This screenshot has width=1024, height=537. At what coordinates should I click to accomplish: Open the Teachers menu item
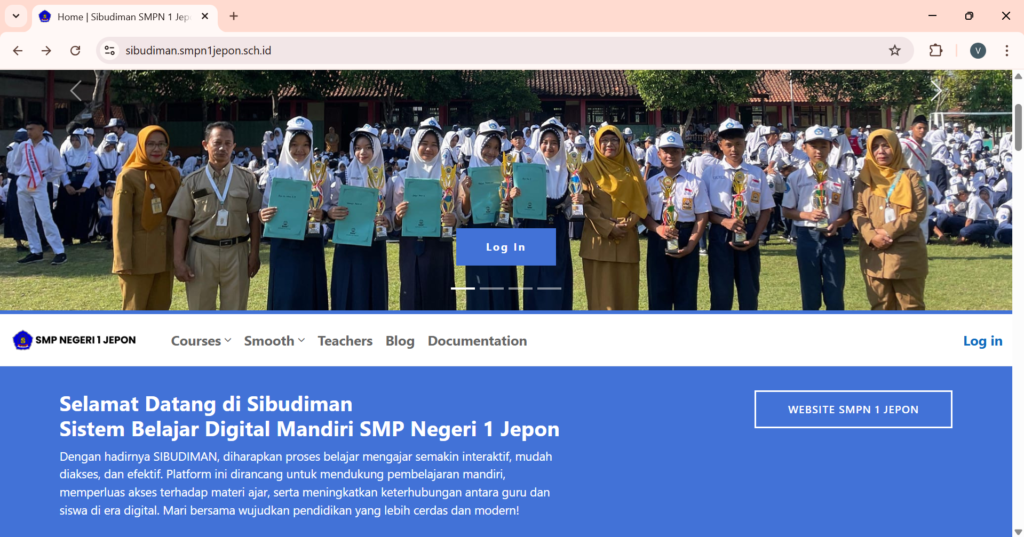[345, 341]
